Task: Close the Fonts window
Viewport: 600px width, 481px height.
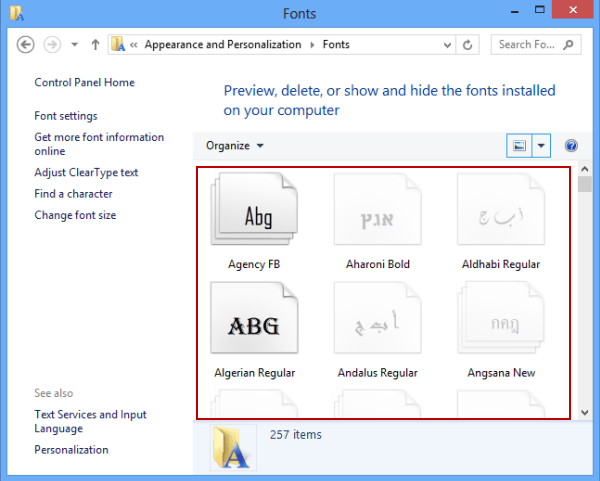Action: click(573, 10)
